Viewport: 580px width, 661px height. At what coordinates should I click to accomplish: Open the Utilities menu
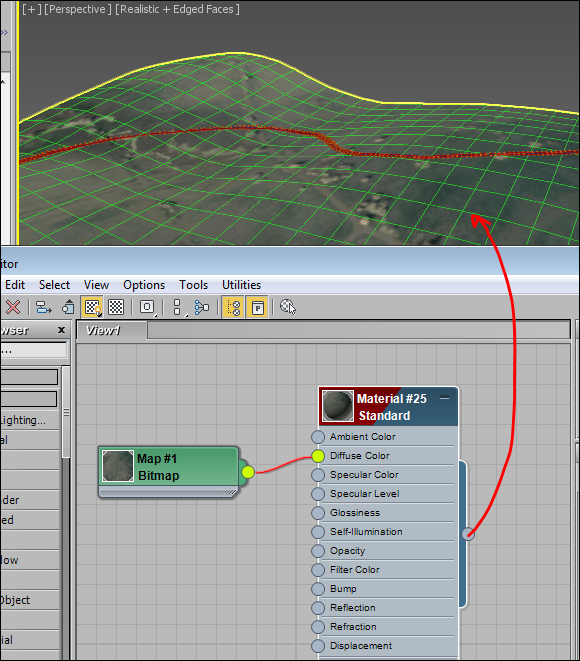point(242,285)
